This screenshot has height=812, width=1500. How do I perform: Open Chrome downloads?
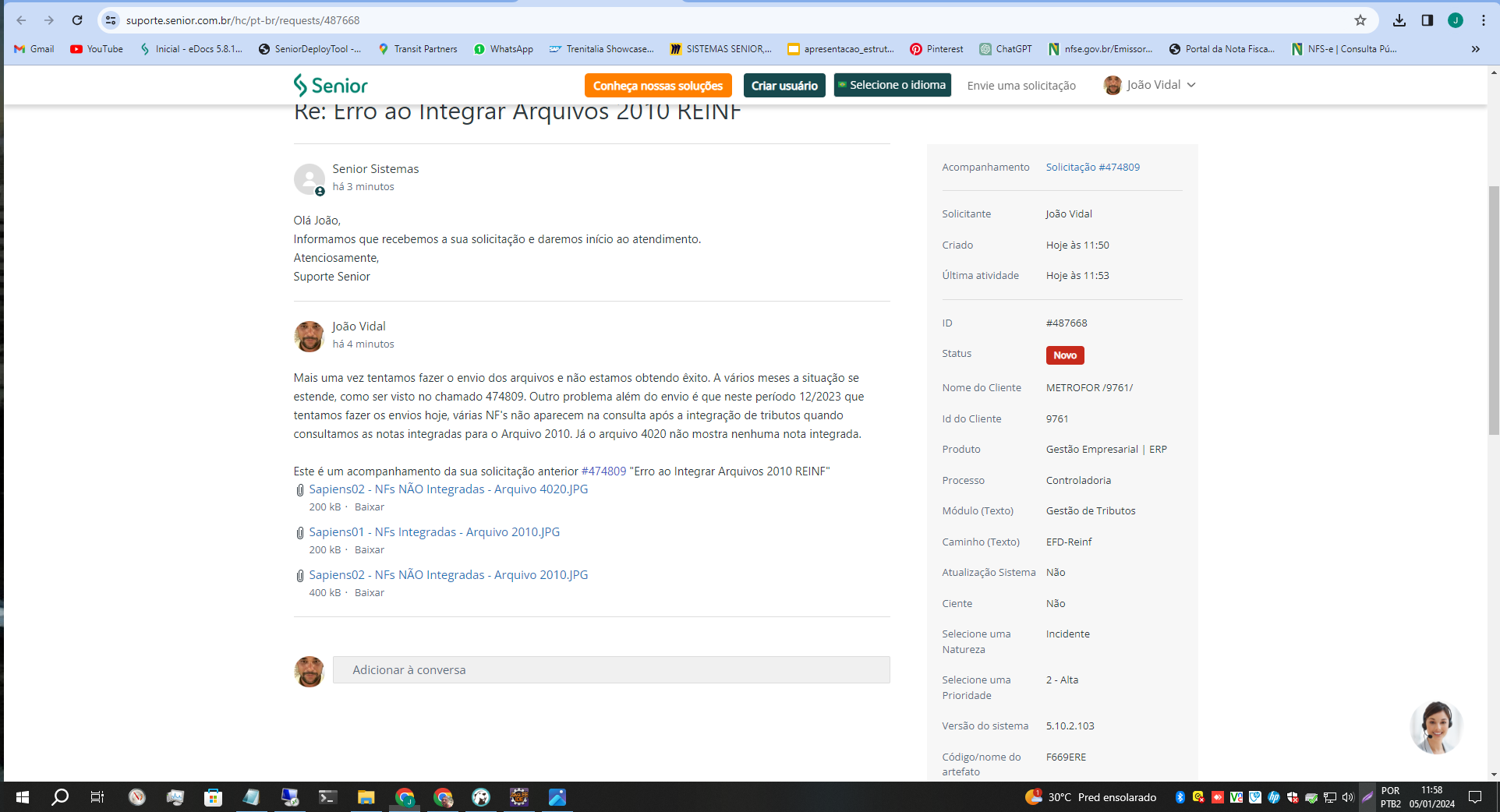pos(1399,20)
